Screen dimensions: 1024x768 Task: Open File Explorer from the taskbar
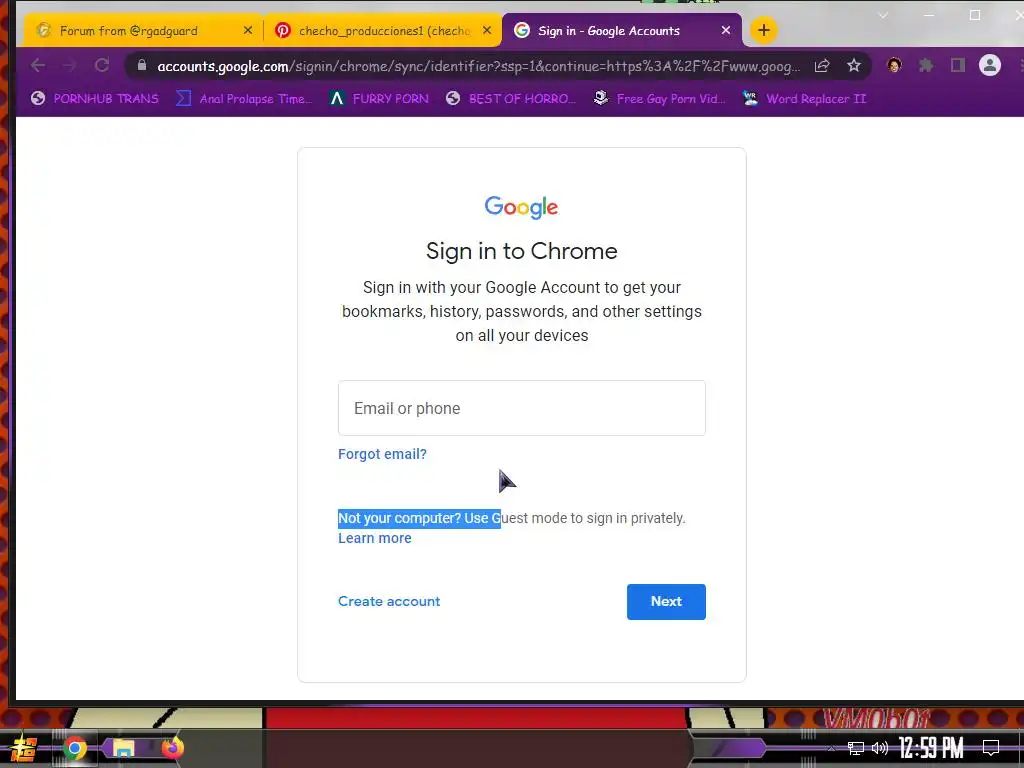click(x=123, y=748)
